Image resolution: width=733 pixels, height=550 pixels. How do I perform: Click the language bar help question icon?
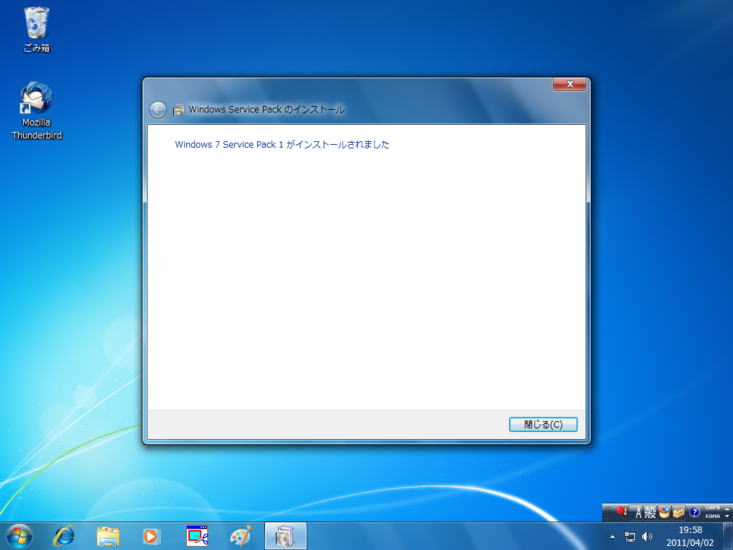(694, 512)
